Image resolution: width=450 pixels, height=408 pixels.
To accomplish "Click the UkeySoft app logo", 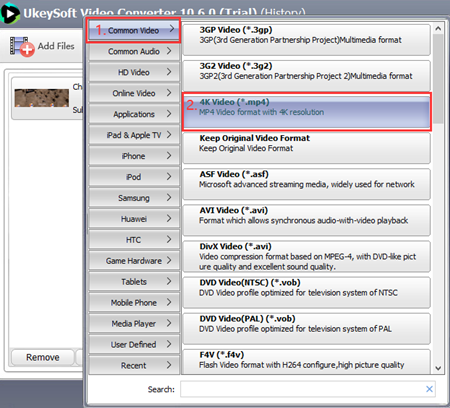I will (10, 13).
